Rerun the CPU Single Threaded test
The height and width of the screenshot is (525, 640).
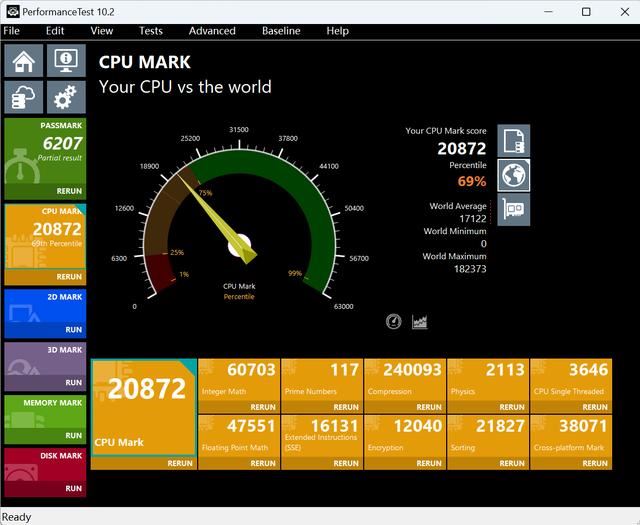595,407
